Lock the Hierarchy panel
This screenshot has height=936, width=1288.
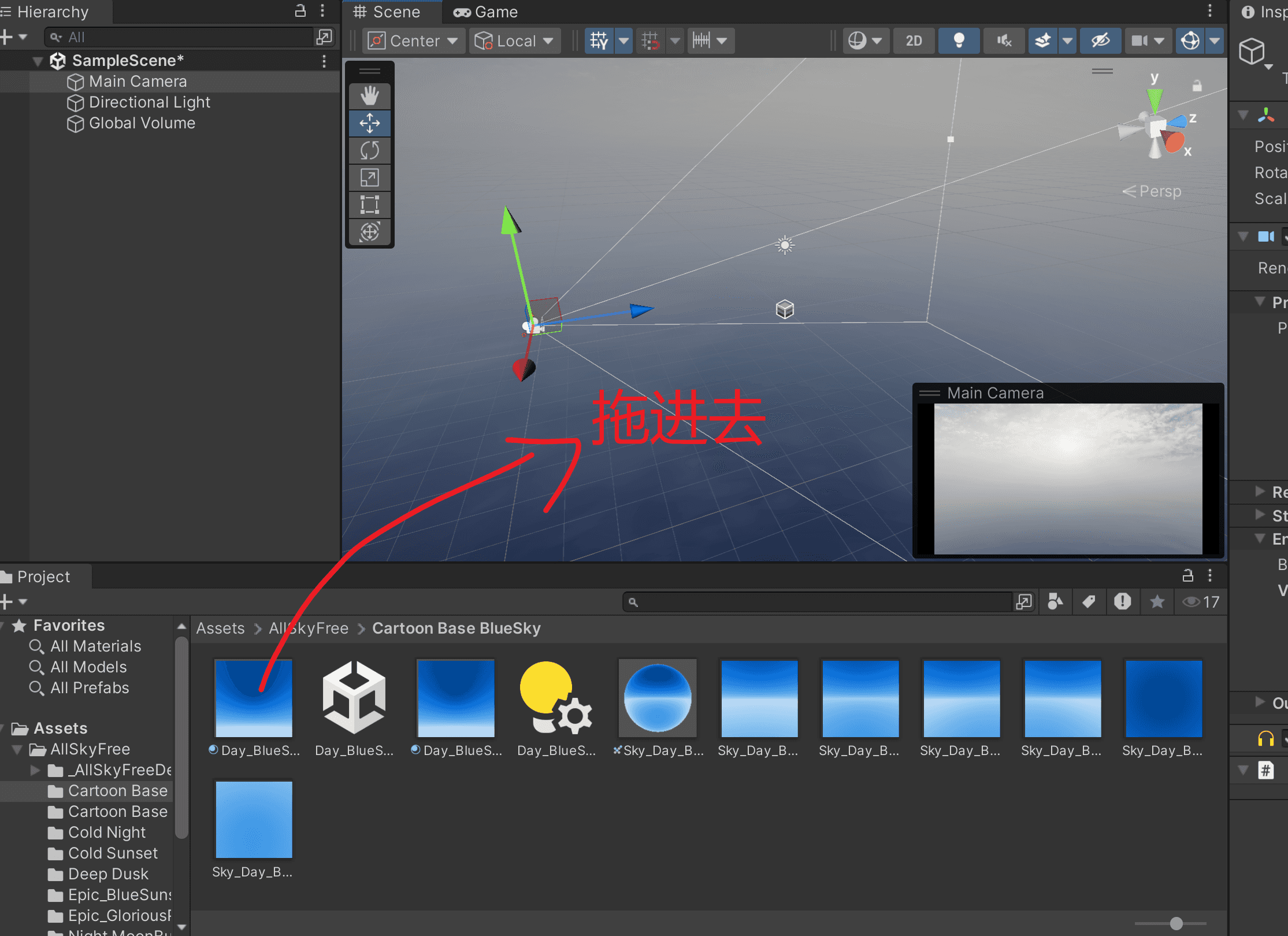click(300, 11)
